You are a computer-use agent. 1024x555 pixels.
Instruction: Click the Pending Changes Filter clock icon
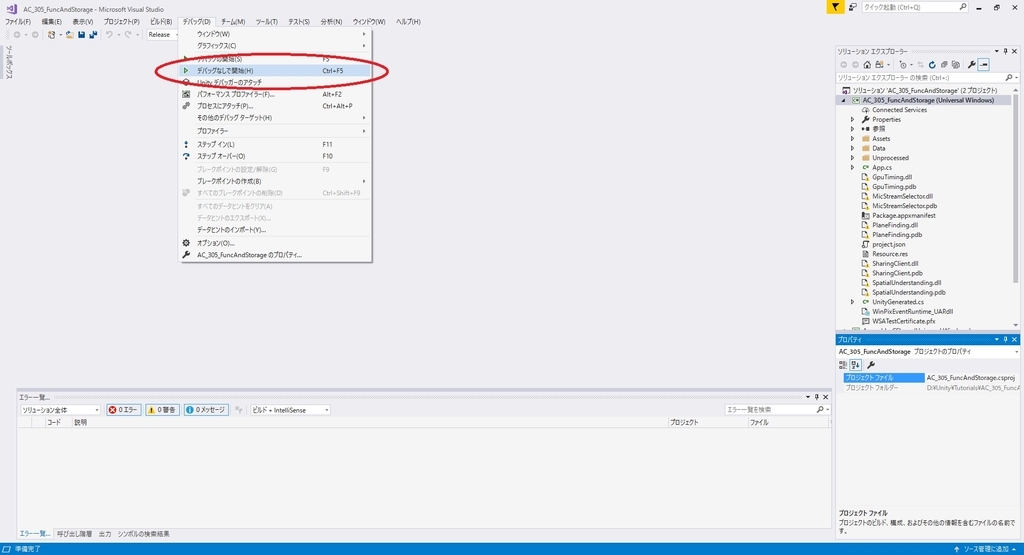coord(903,65)
